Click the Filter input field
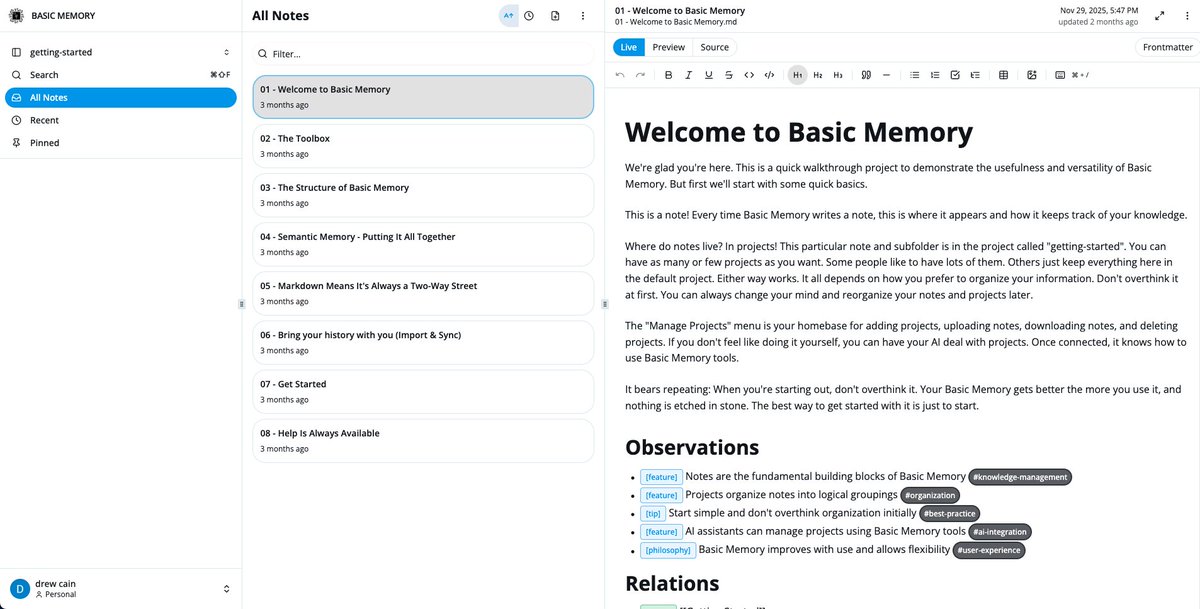 click(423, 54)
